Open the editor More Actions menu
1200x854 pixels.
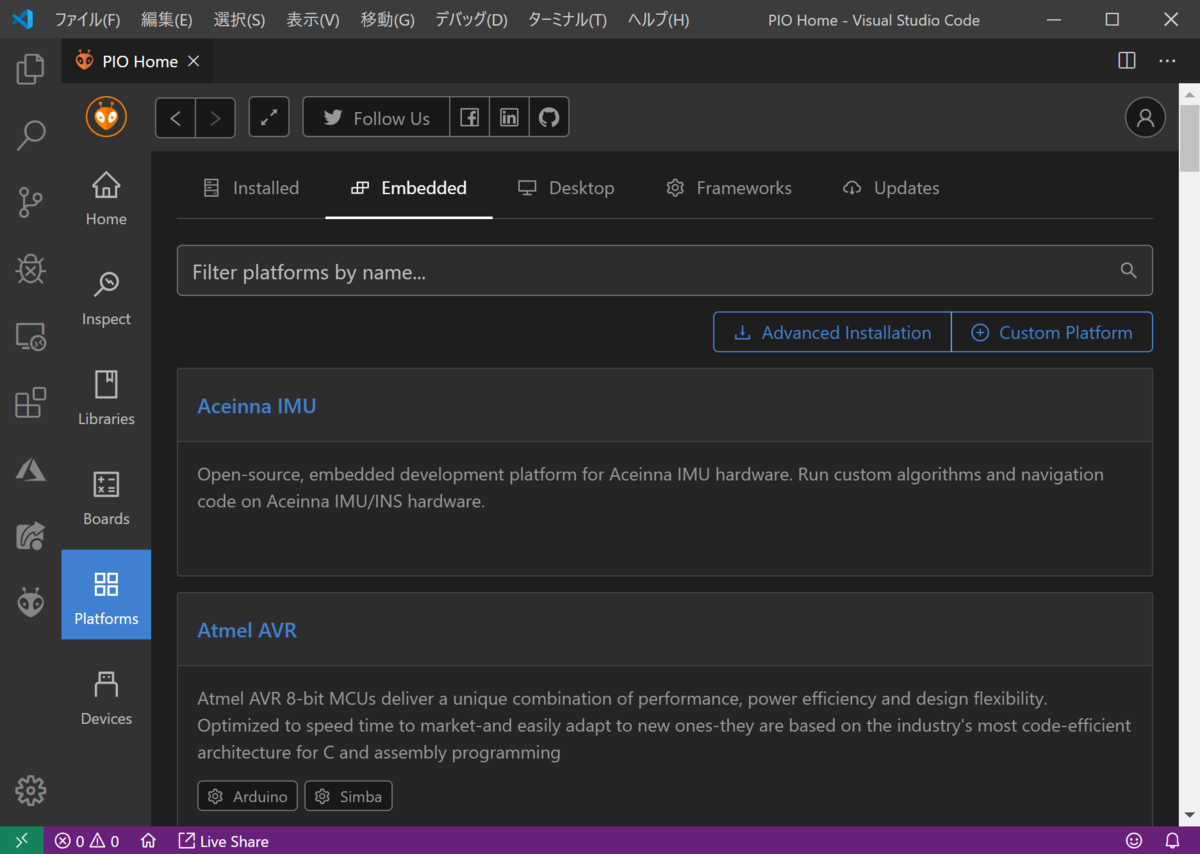[1167, 61]
